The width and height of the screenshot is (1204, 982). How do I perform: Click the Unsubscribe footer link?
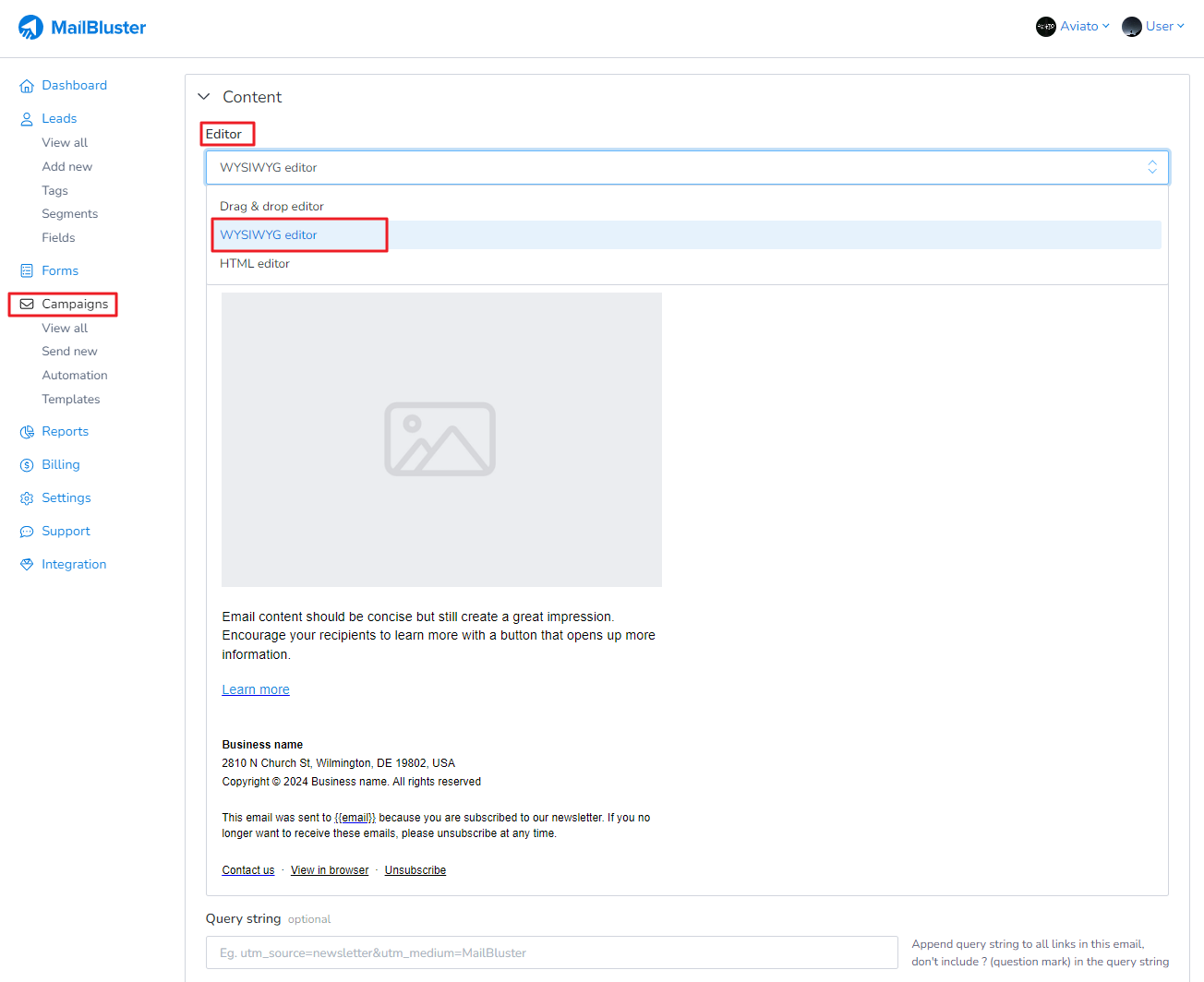(x=415, y=870)
